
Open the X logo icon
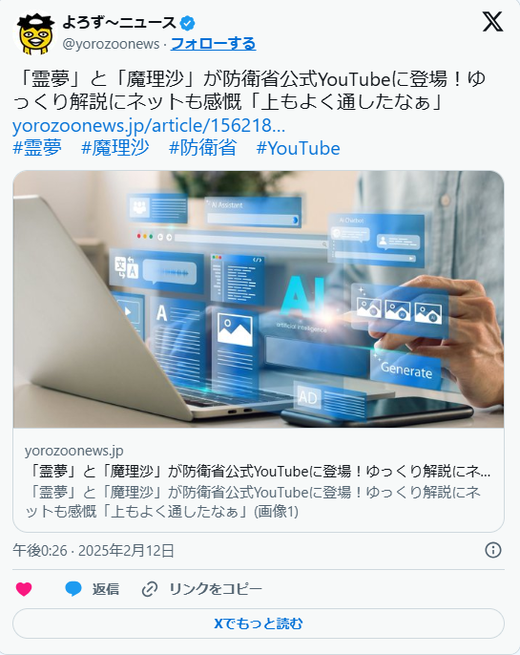point(492,22)
